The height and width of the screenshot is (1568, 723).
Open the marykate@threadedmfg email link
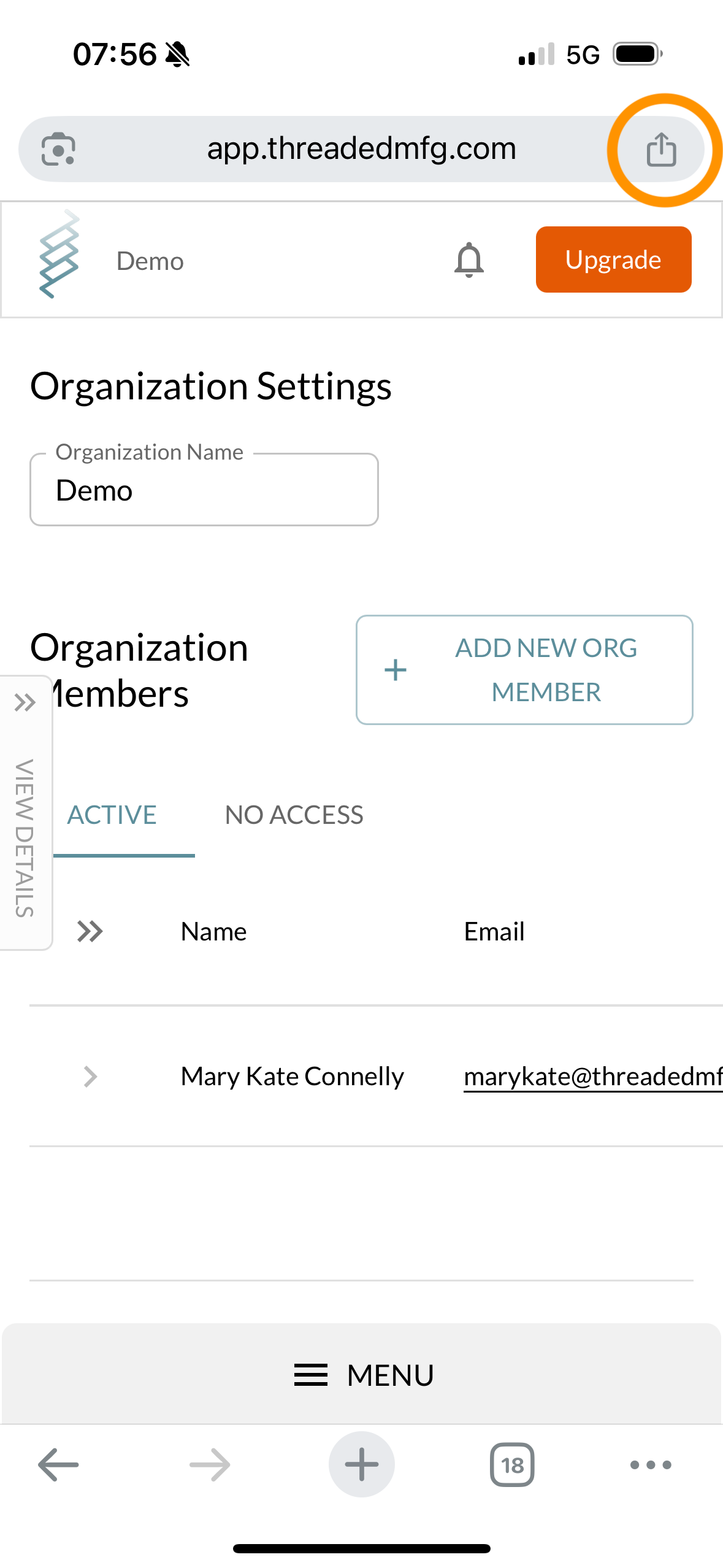pyautogui.click(x=592, y=1077)
